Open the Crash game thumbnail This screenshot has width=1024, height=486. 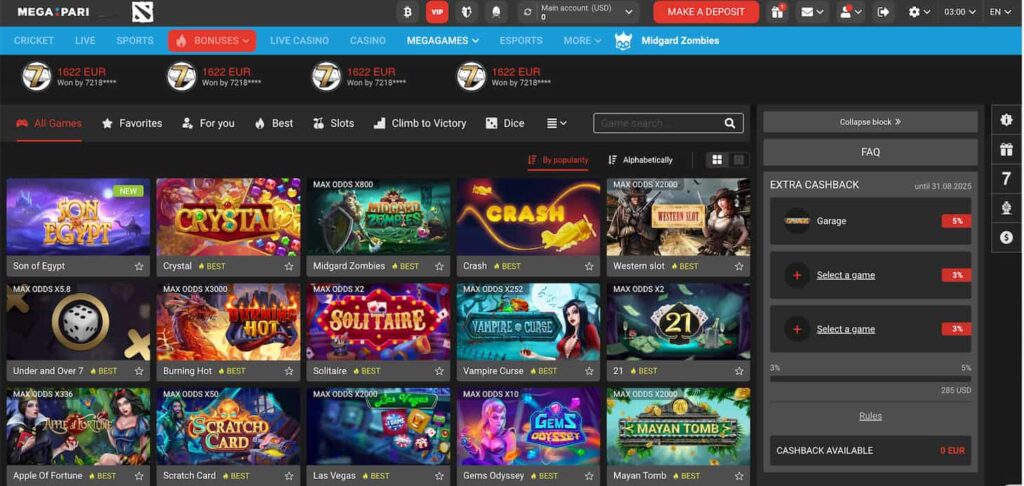(528, 217)
